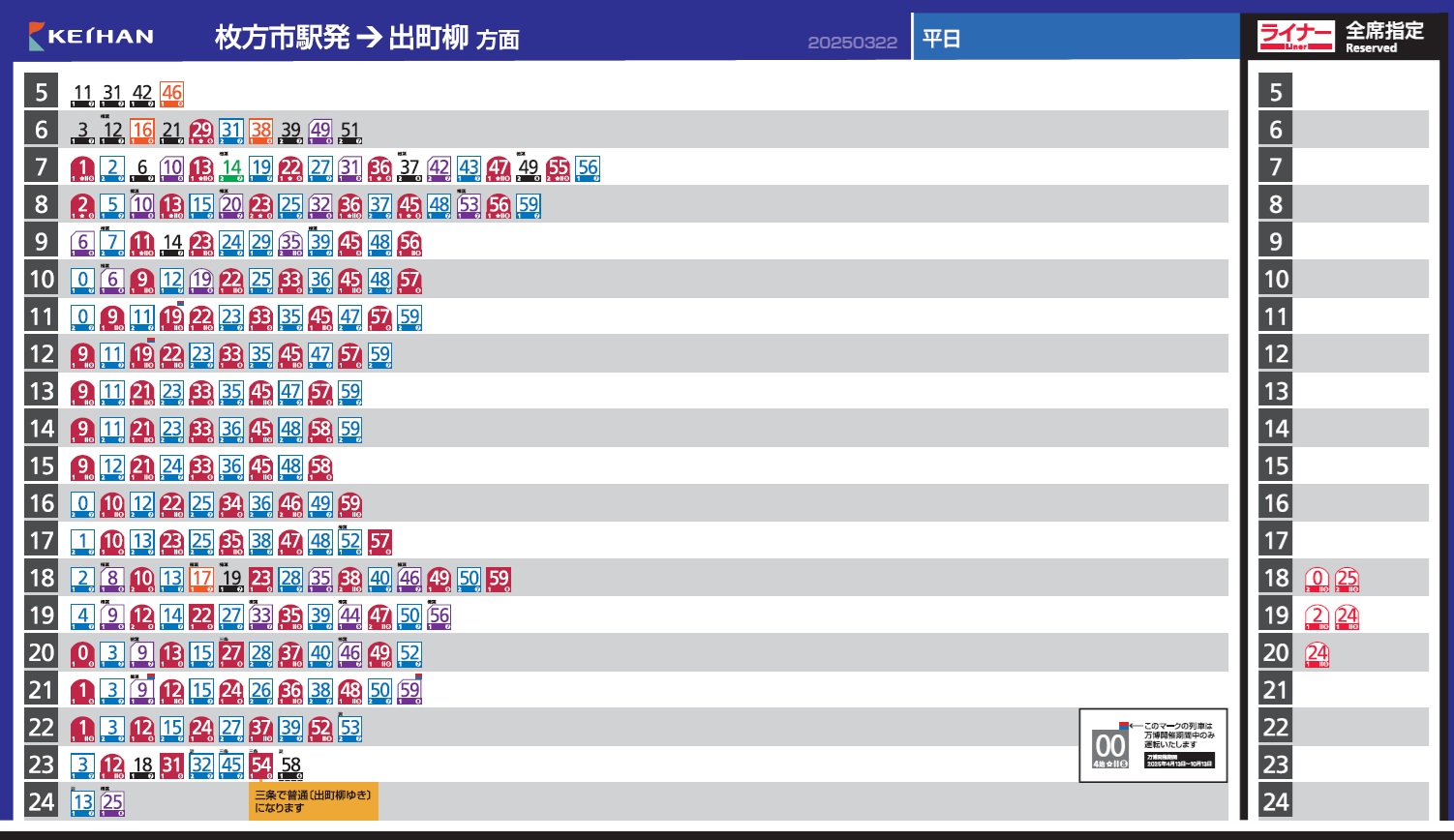
Task: Select the hour 19 label in the Liner column
Action: [1276, 615]
